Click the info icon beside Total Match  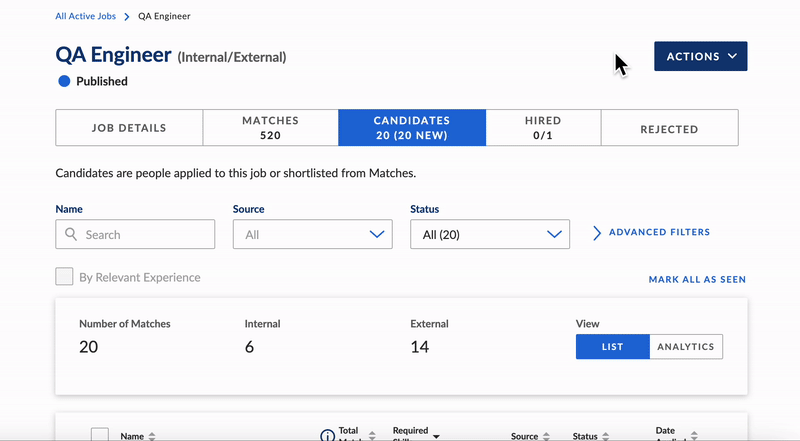click(x=327, y=435)
